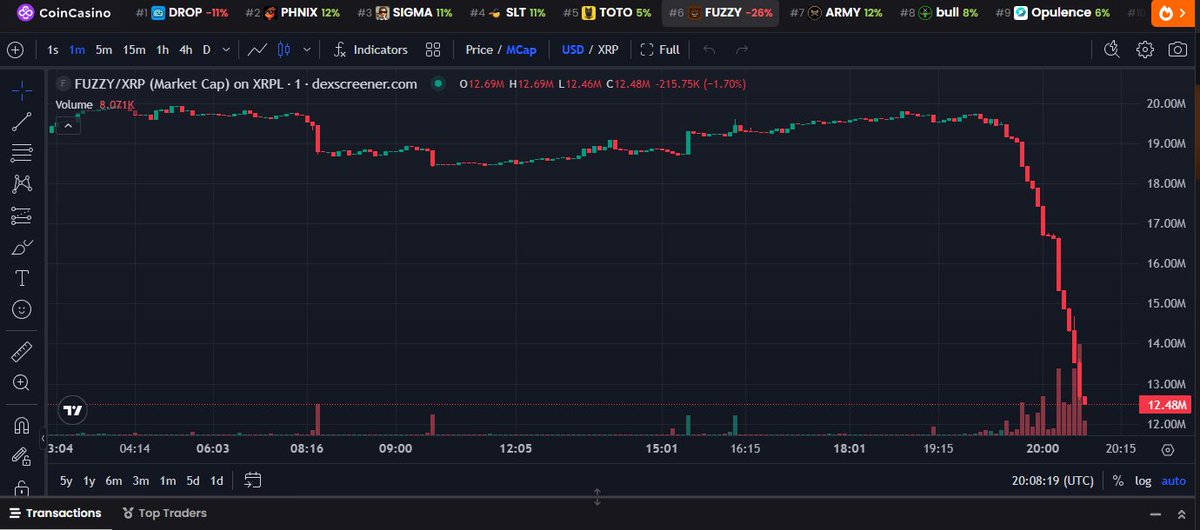The image size is (1200, 530).
Task: Add a symbol to compare
Action: coord(15,49)
